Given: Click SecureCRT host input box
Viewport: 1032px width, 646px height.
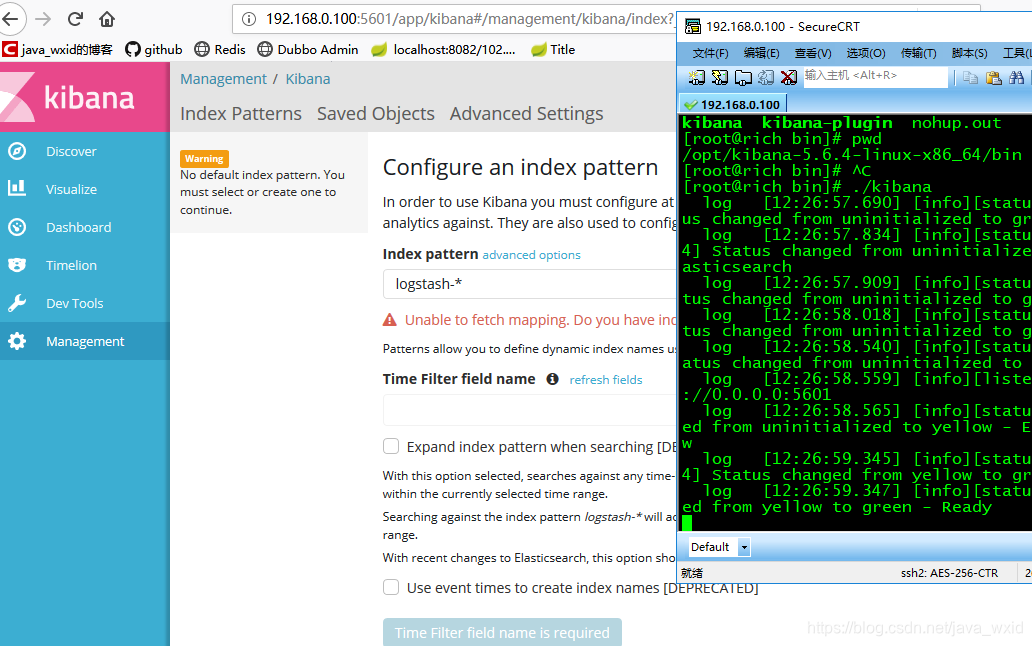Looking at the screenshot, I should [875, 76].
